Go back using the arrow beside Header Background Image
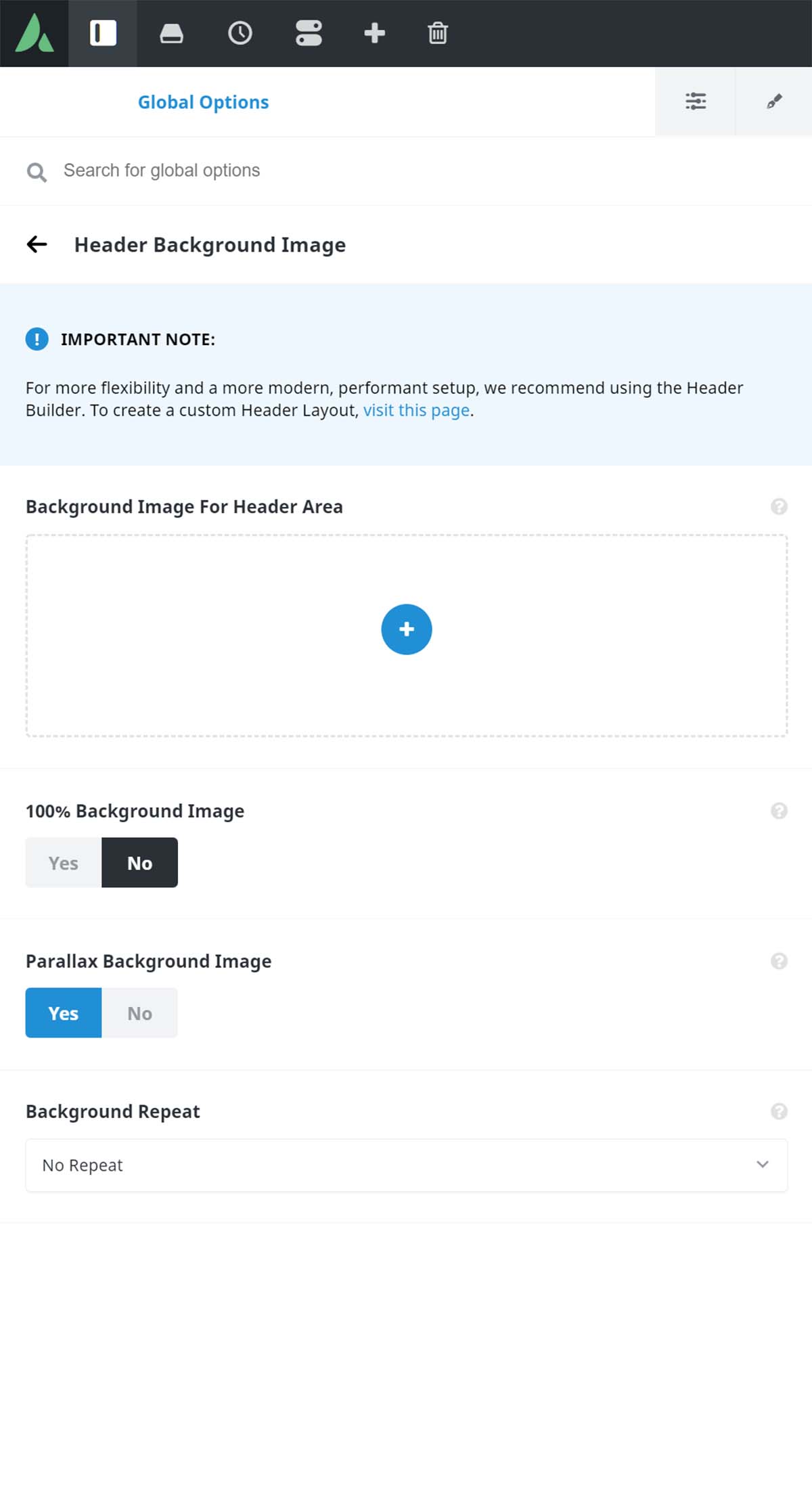Screen dimensions: 812x1497 pos(37,244)
